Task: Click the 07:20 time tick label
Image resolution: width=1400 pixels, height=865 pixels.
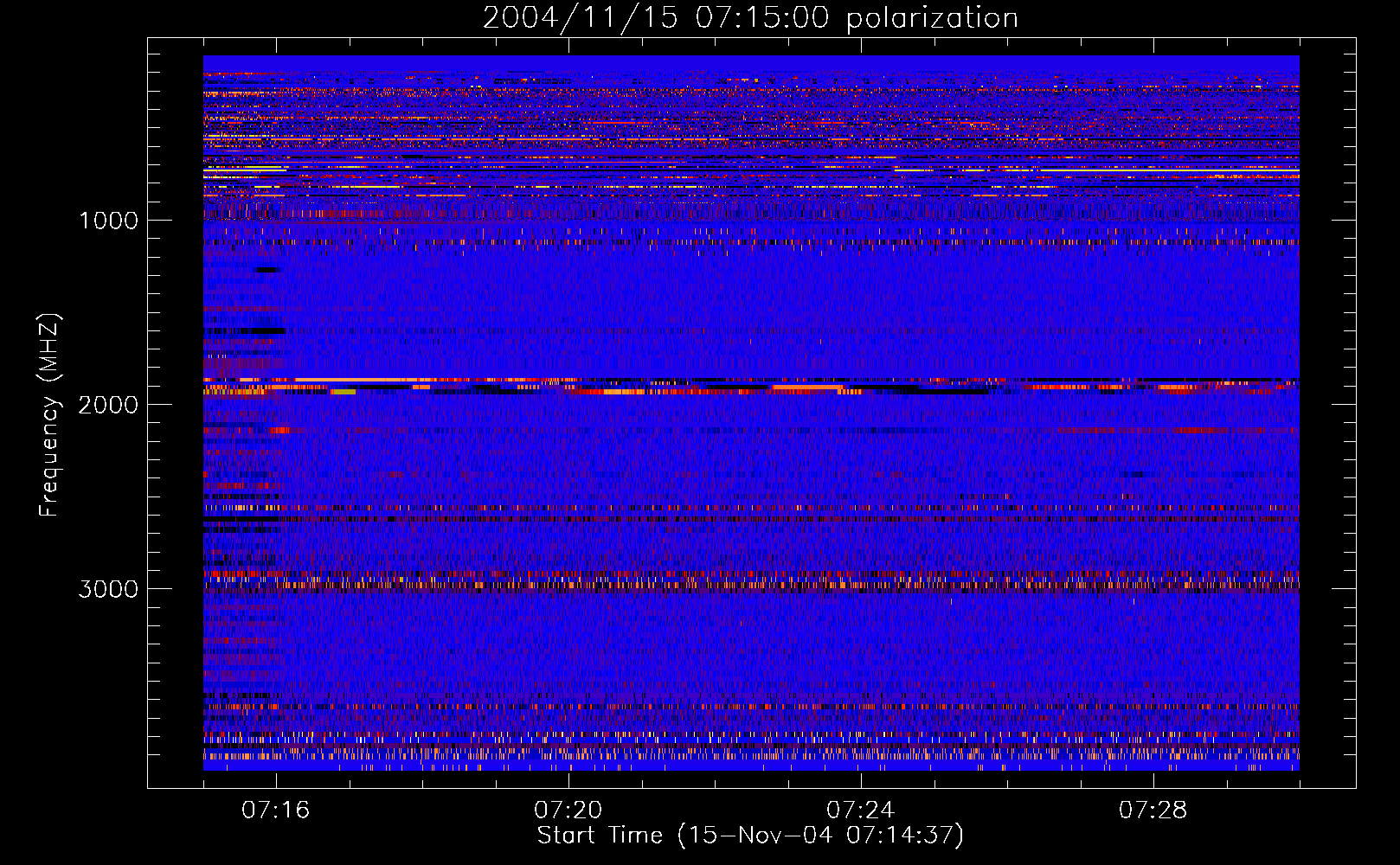Action: coord(568,811)
